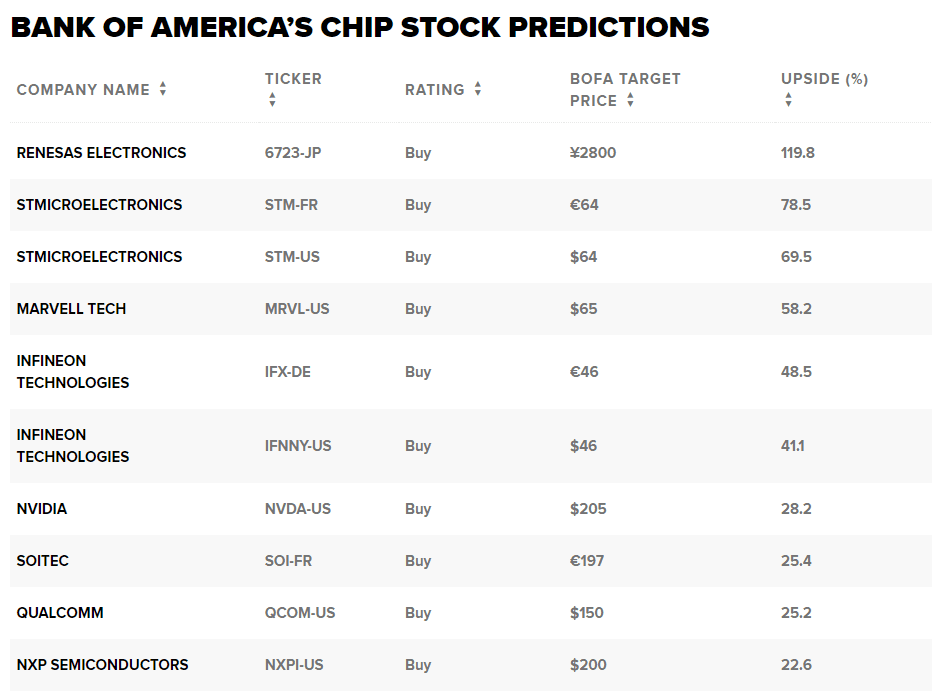This screenshot has width=932, height=692.
Task: Click the Bank of America's Chip Stock Predictions title
Action: click(x=360, y=27)
